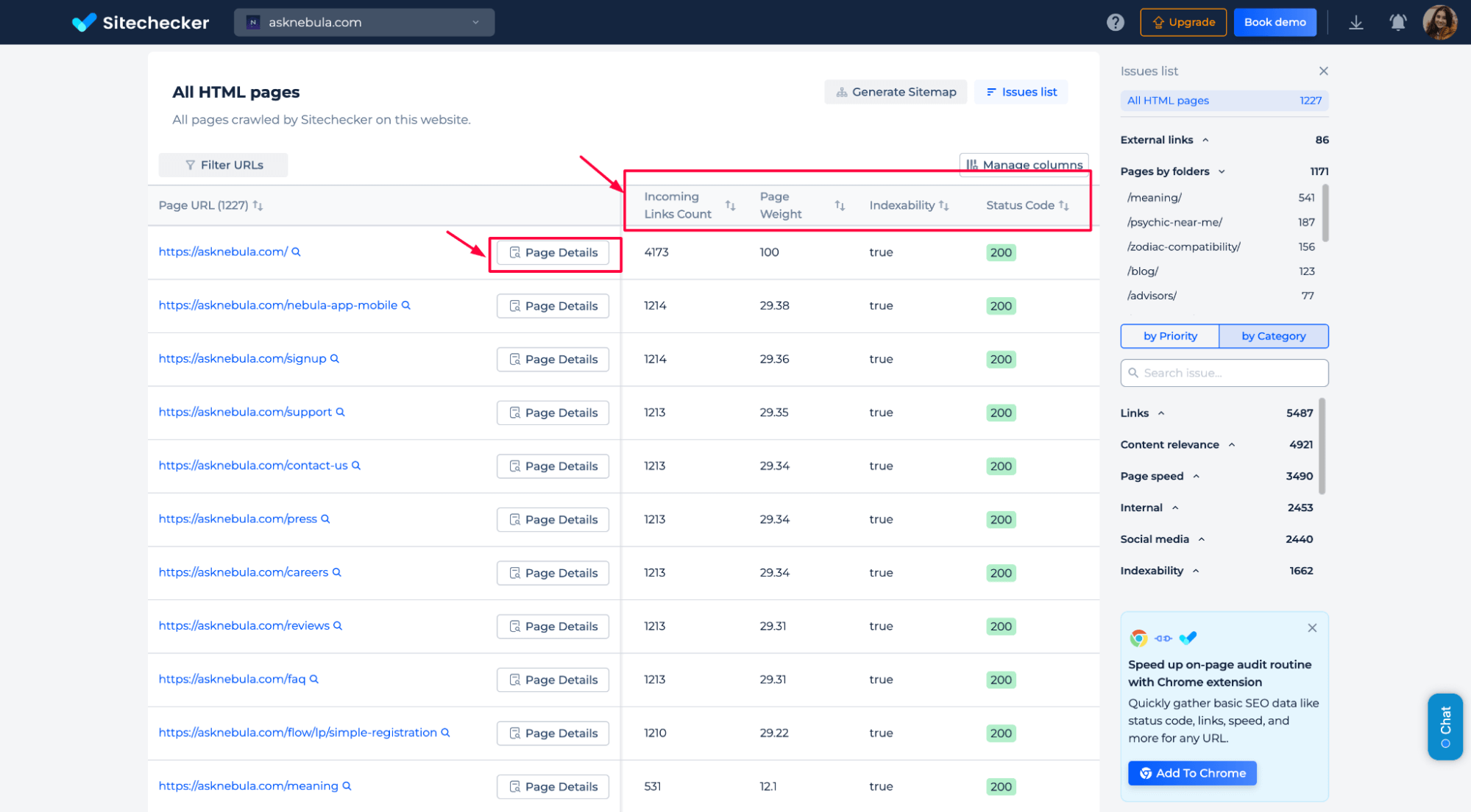Click status code 200 badge in homepage row
This screenshot has width=1471, height=812.
click(1001, 252)
